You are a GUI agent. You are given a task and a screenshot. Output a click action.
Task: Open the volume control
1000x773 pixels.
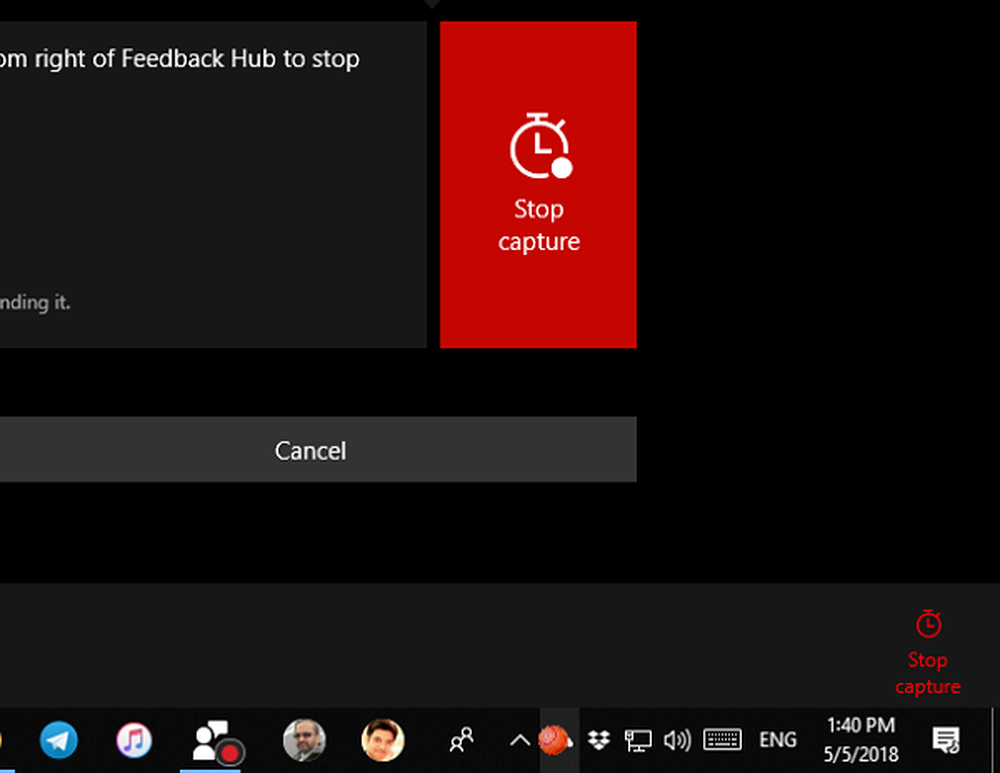tap(677, 740)
